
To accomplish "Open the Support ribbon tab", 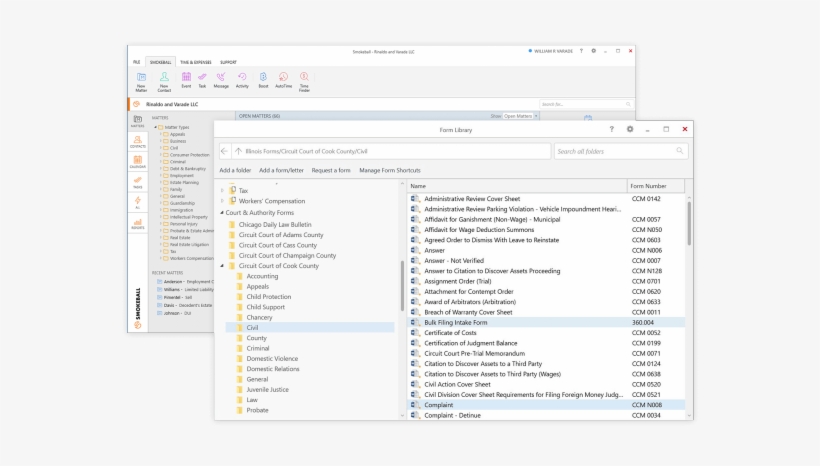I will point(228,62).
